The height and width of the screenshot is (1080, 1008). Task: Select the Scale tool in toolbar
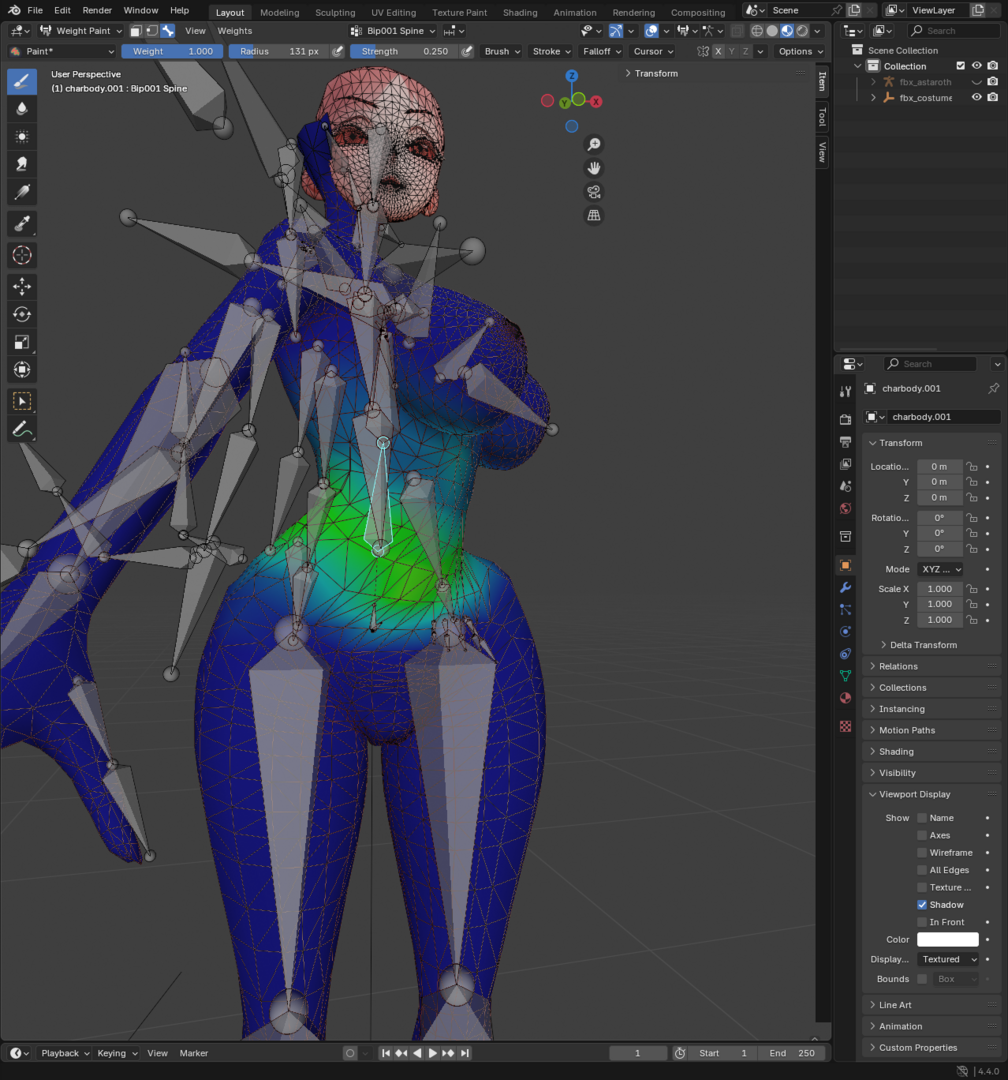pyautogui.click(x=22, y=342)
